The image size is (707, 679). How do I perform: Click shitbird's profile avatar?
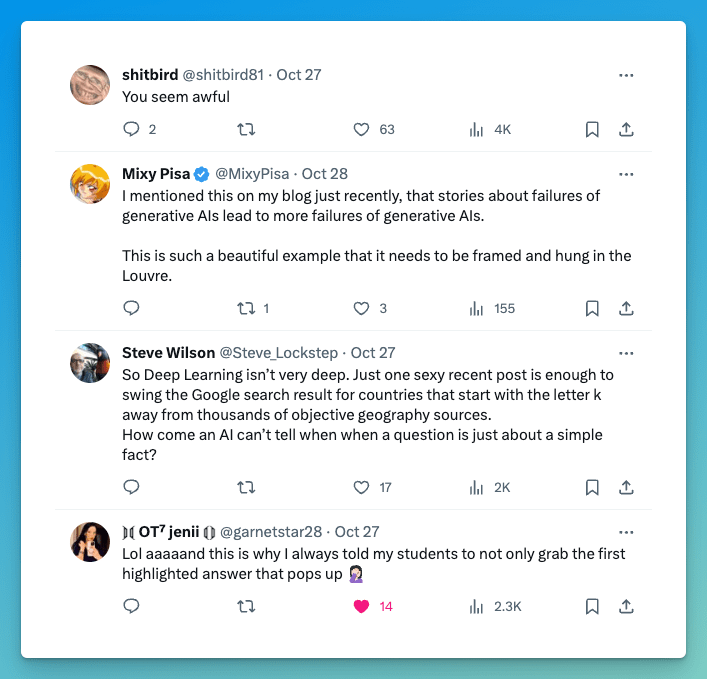pyautogui.click(x=90, y=84)
